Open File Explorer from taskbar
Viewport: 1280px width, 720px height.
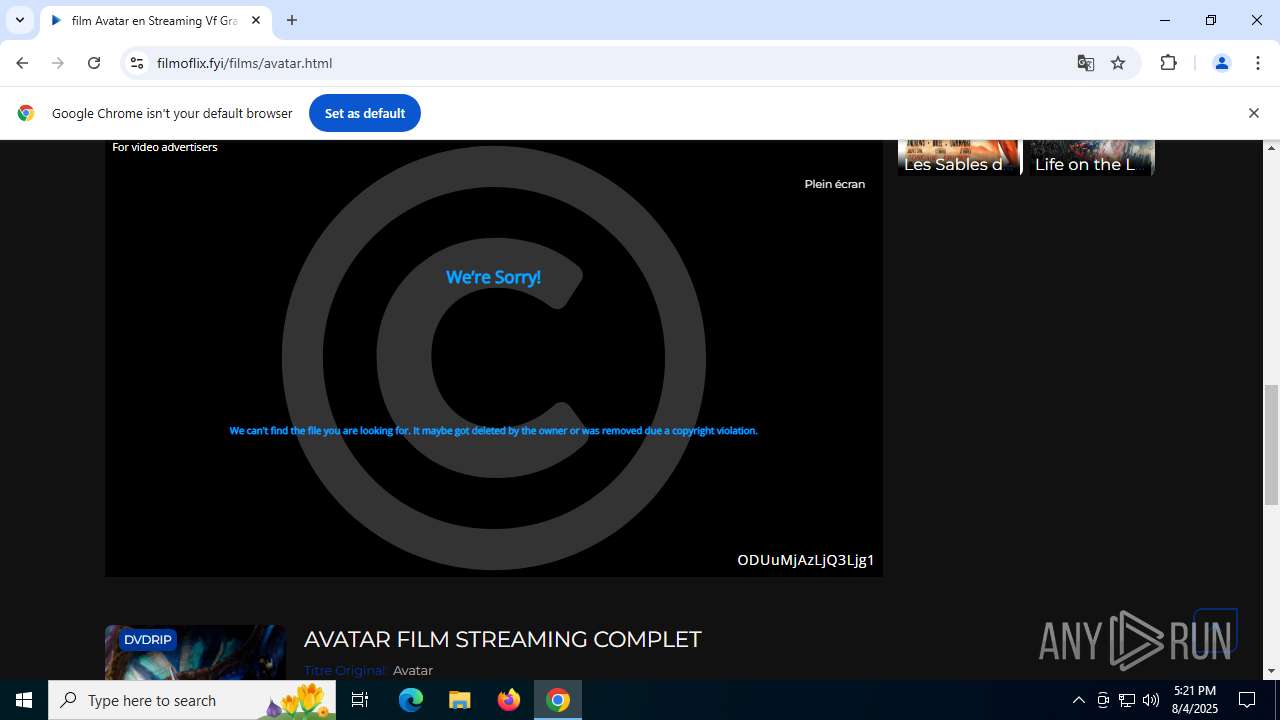(460, 700)
